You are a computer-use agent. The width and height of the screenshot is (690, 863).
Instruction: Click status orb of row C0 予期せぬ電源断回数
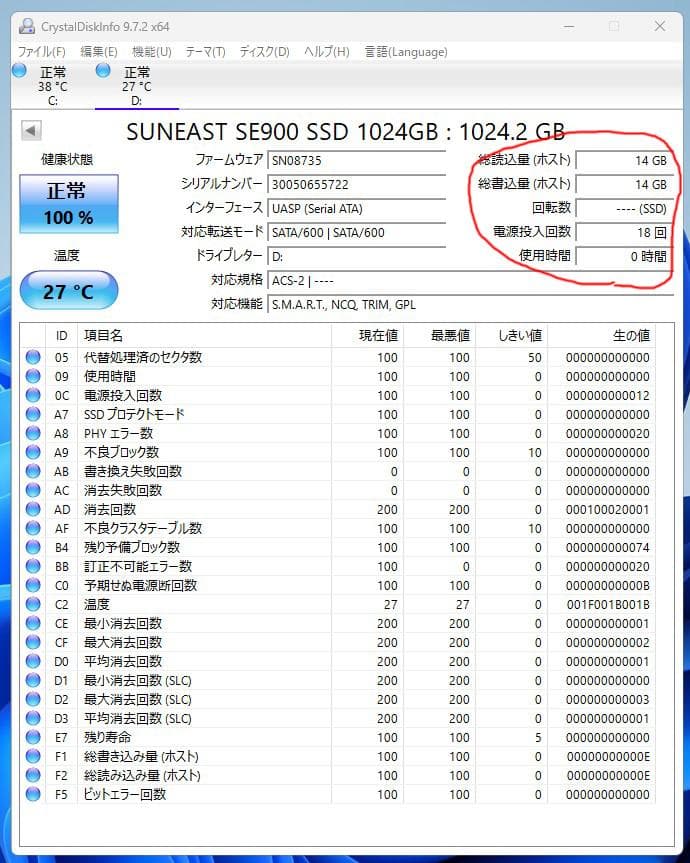coord(33,585)
